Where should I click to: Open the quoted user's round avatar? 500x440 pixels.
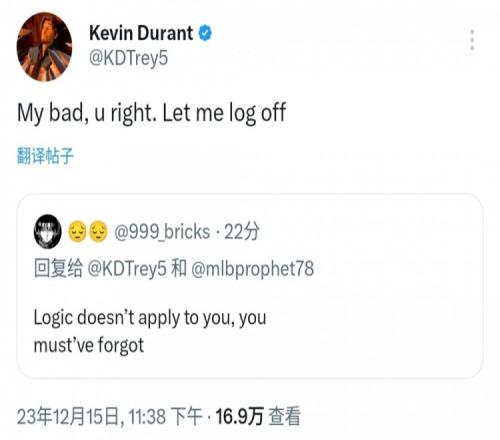click(48, 231)
